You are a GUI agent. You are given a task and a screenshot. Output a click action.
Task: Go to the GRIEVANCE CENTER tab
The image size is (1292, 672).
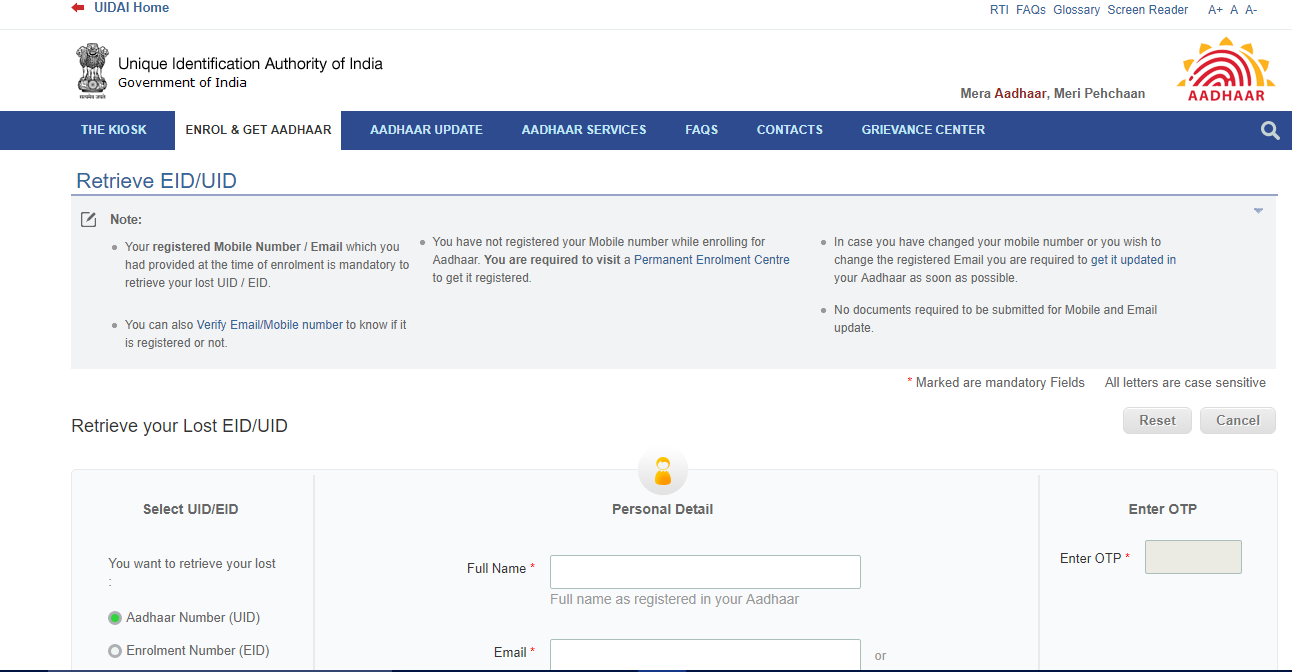click(922, 130)
